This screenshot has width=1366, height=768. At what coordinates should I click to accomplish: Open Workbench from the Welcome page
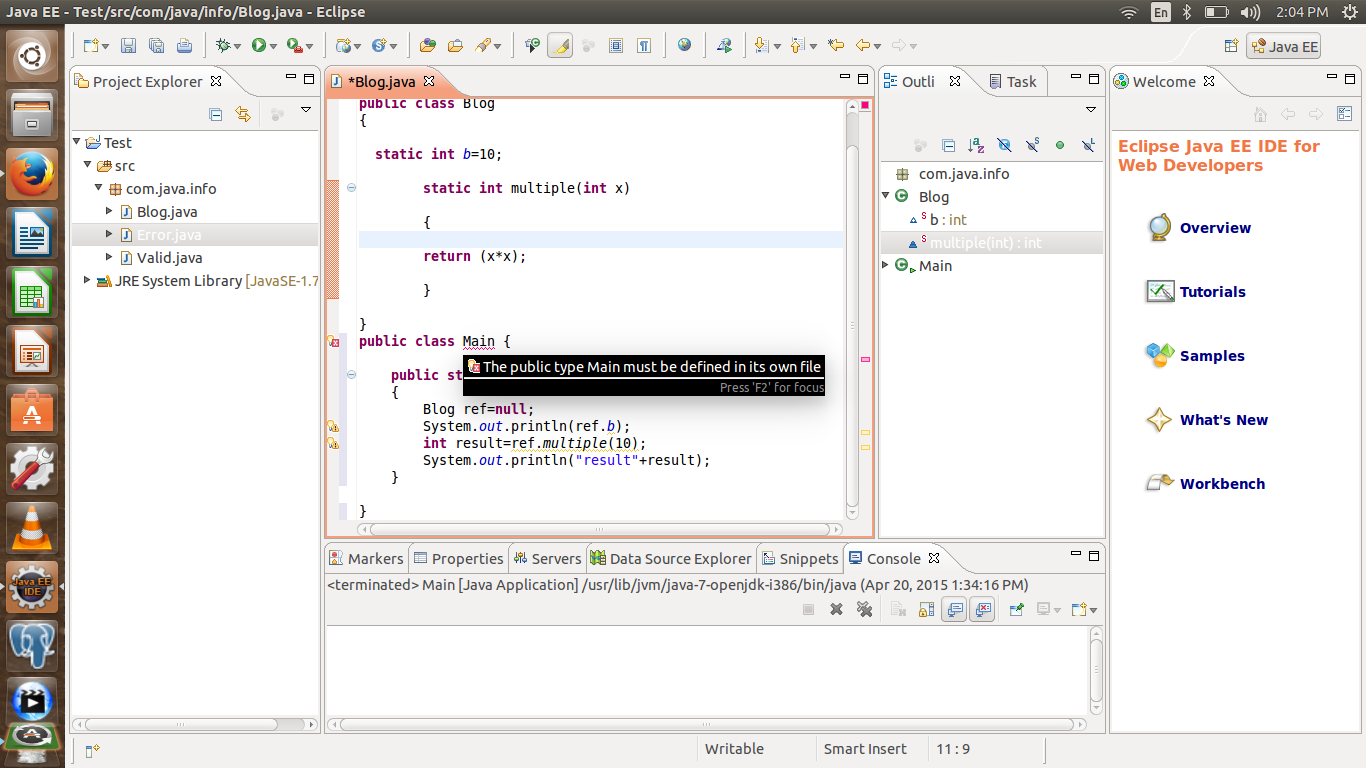pos(1224,483)
